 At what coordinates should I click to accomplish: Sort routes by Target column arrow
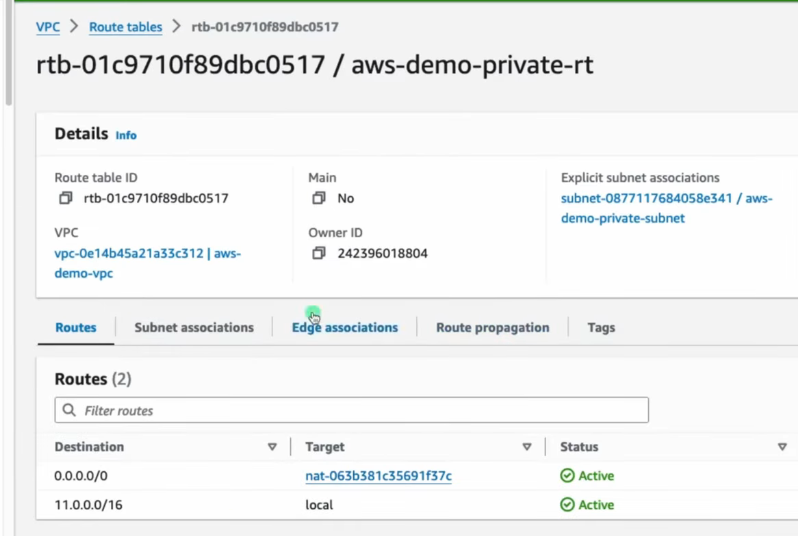(x=527, y=447)
